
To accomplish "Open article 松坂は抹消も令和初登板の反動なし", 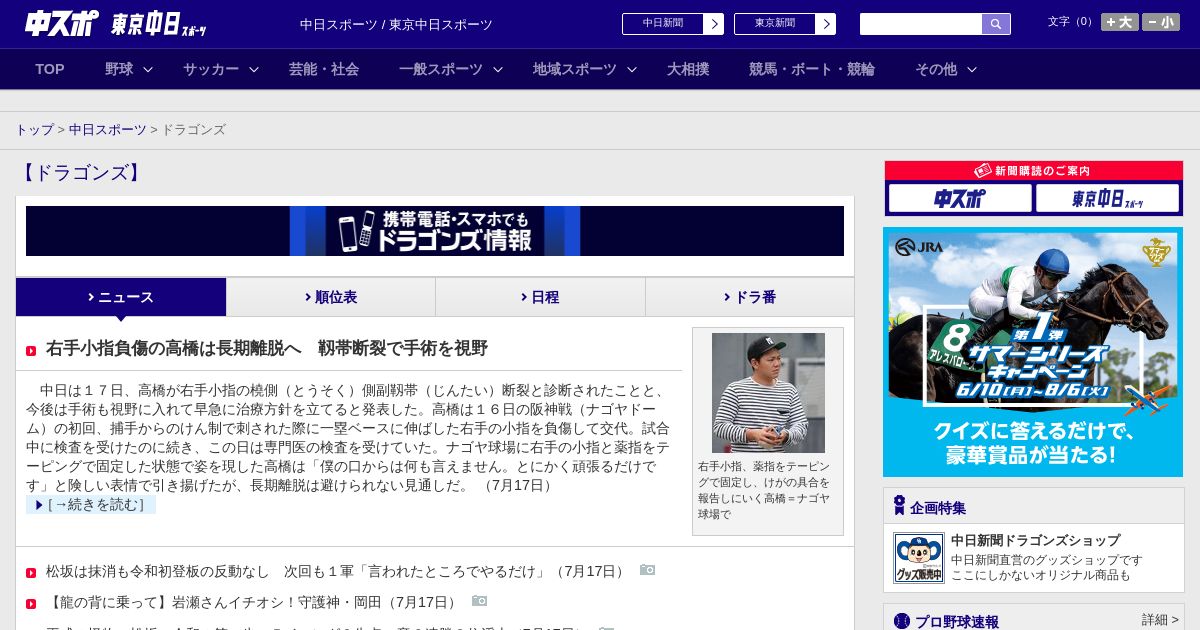I will (x=336, y=571).
